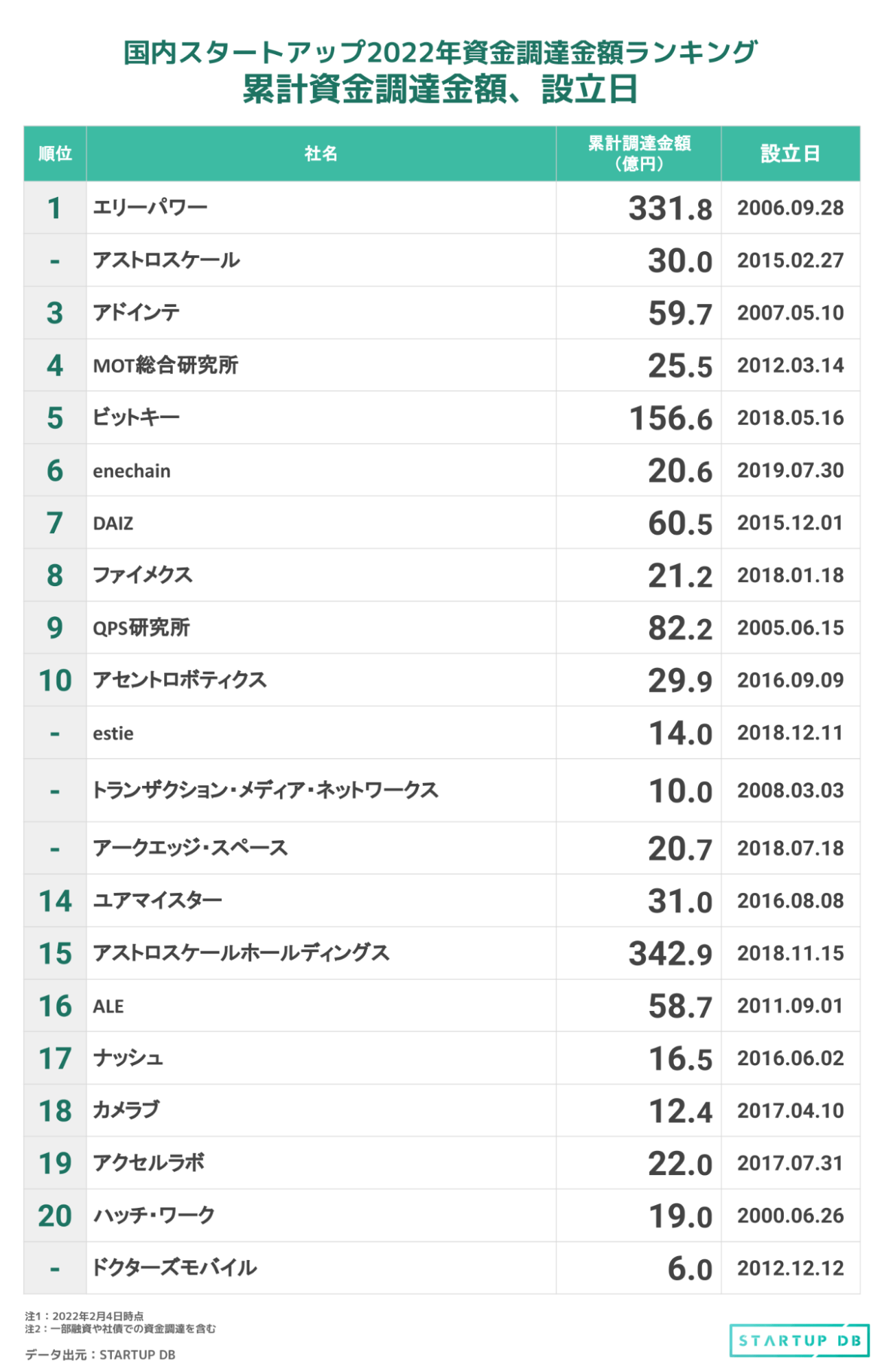Click the 156.6 amount value
This screenshot has width=882, height=1372.
click(x=671, y=418)
